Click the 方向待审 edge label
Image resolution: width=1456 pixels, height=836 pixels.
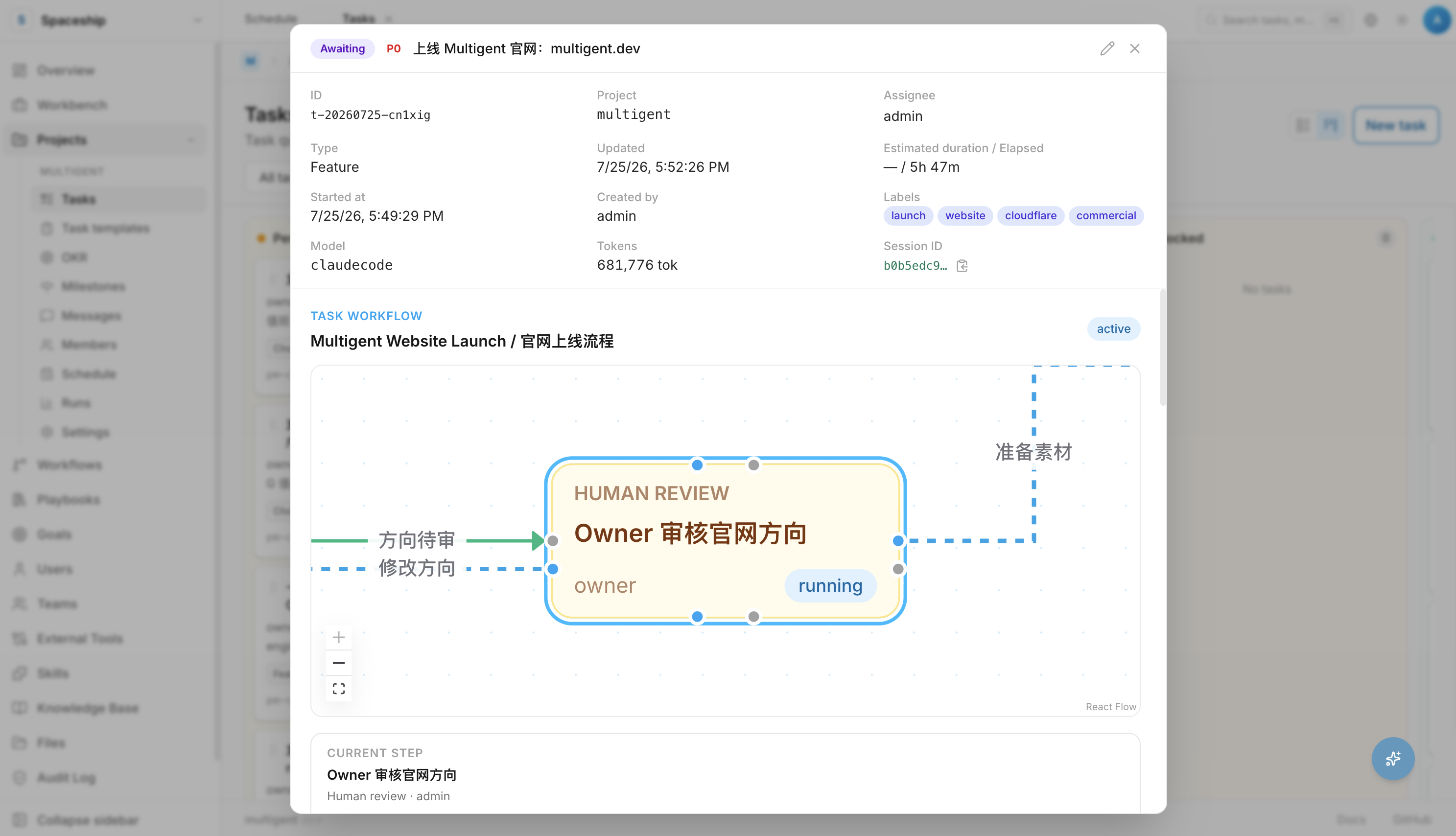point(417,540)
